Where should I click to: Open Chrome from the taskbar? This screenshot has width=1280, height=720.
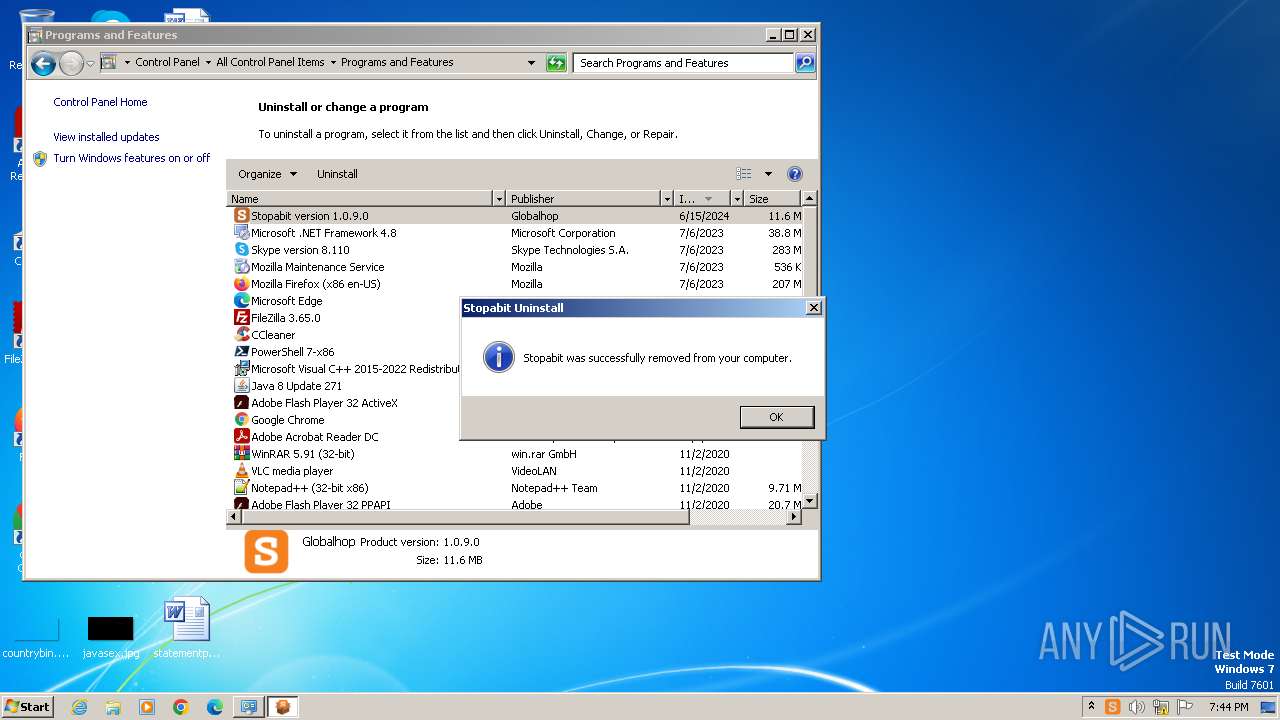tap(181, 707)
